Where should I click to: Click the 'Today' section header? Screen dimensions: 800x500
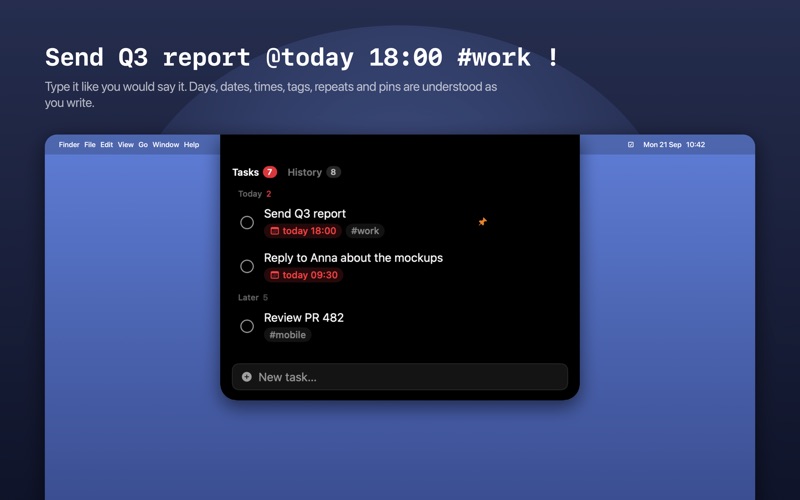tap(250, 194)
